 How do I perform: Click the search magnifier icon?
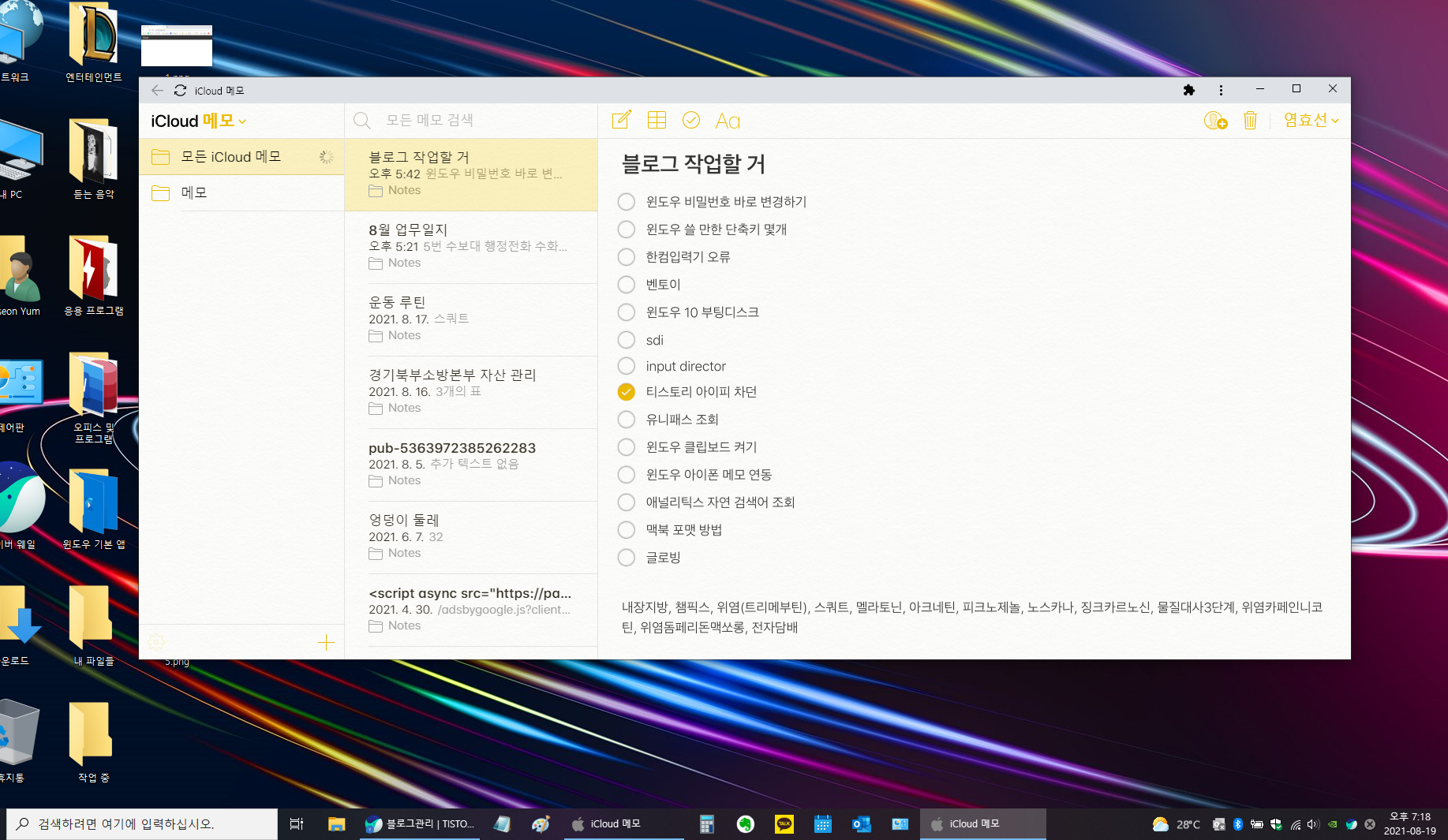click(362, 121)
